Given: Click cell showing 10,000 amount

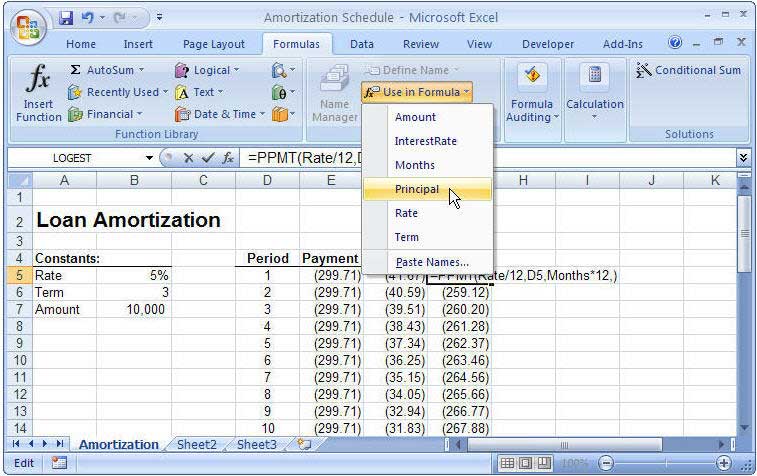Looking at the screenshot, I should click(x=134, y=309).
